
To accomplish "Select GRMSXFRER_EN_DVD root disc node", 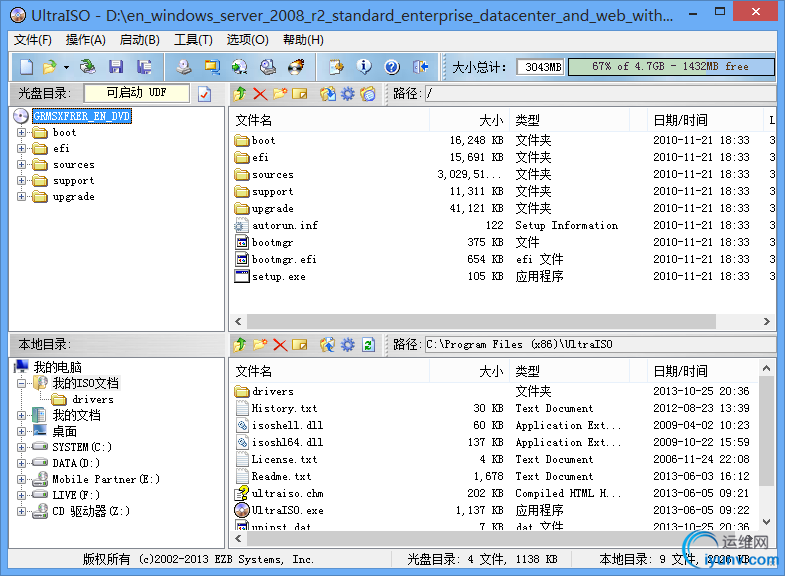I will pos(82,117).
